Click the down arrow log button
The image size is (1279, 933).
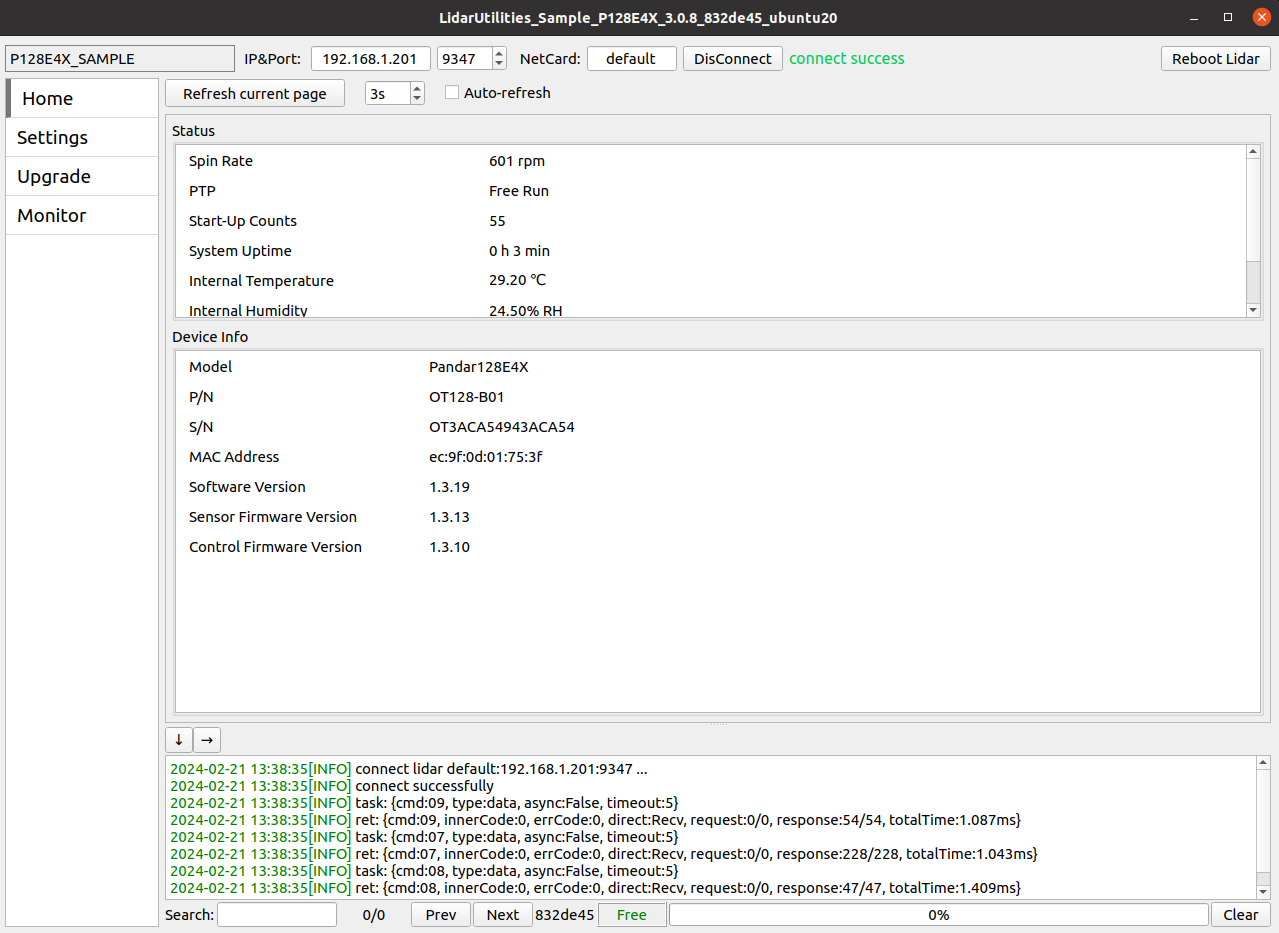tap(179, 740)
